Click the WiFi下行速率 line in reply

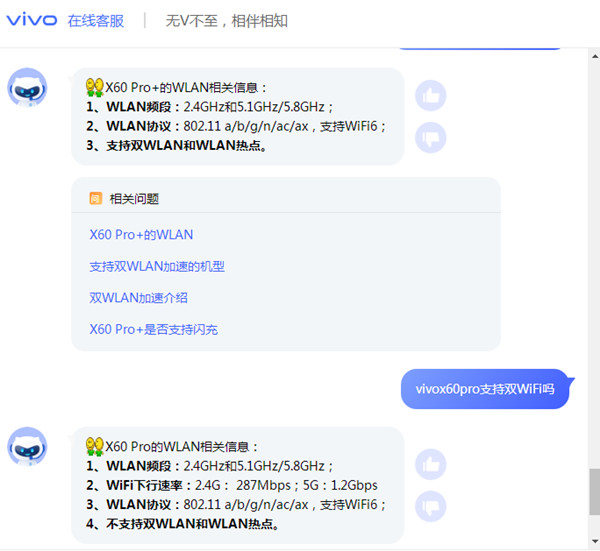click(232, 485)
